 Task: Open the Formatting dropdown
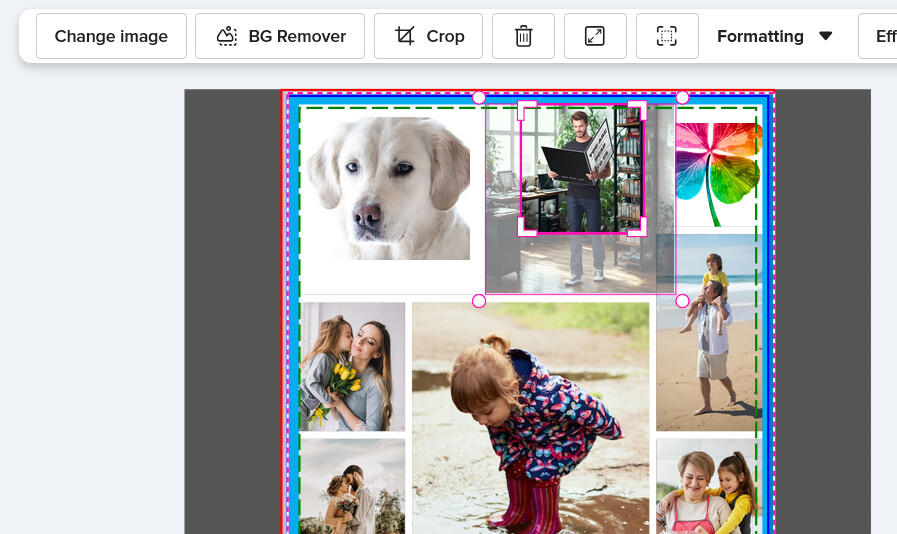pyautogui.click(x=774, y=36)
